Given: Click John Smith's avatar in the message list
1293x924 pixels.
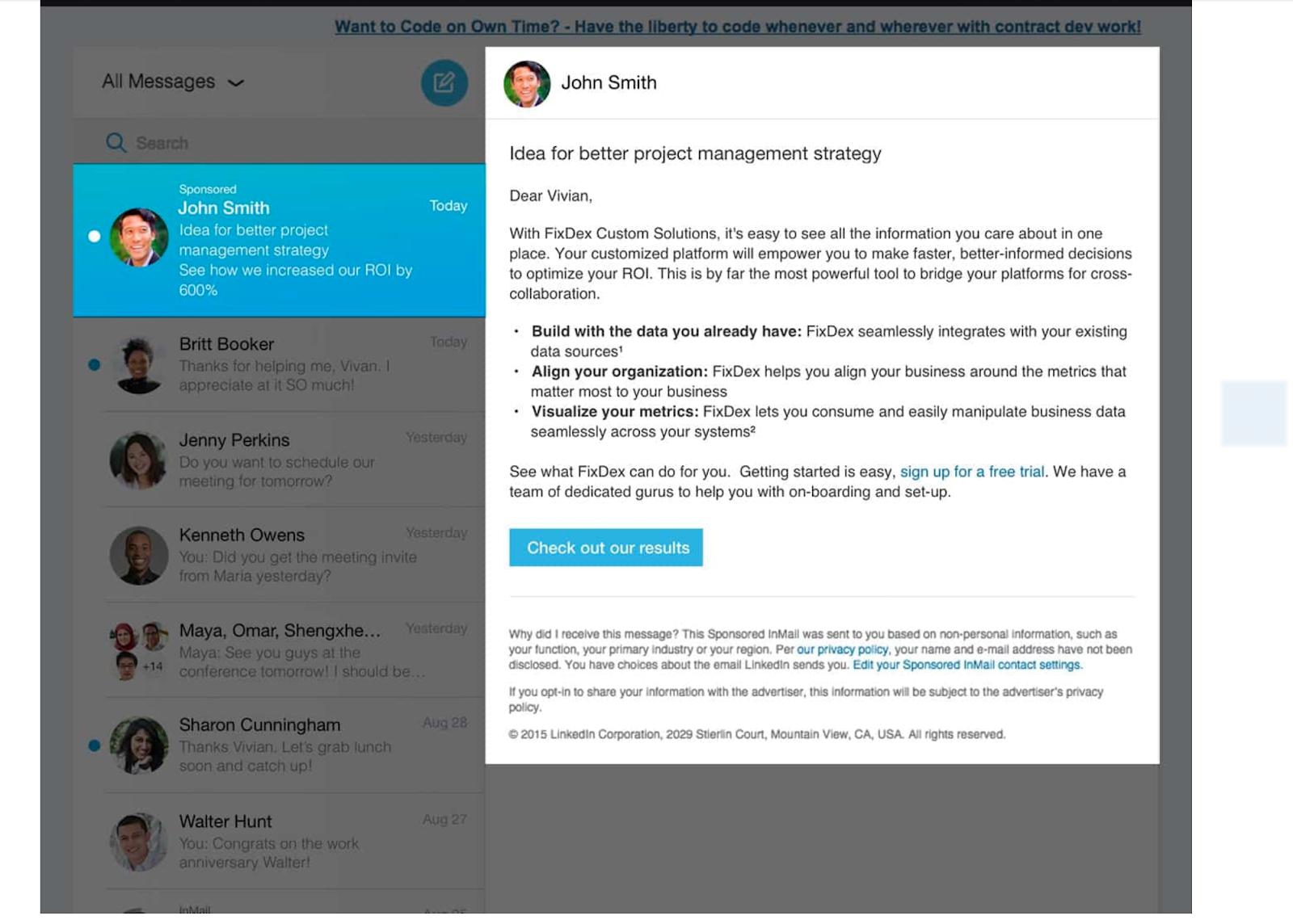Looking at the screenshot, I should [x=138, y=237].
